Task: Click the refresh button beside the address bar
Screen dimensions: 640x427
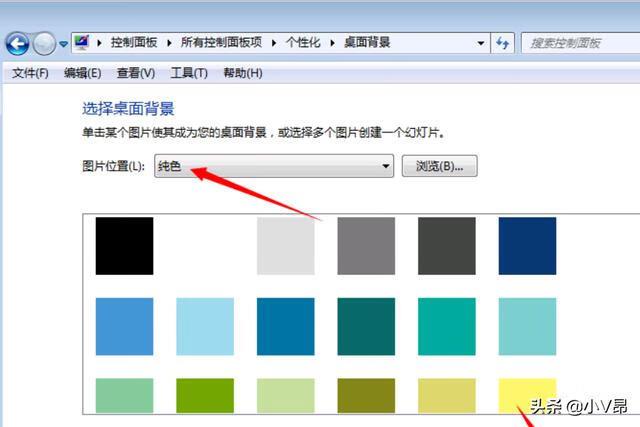Action: pos(503,43)
